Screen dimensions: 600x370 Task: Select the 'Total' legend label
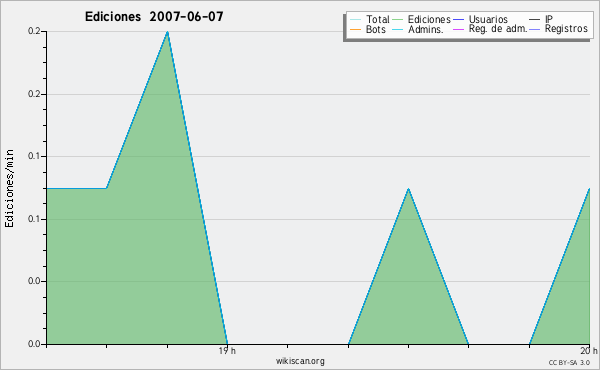377,19
